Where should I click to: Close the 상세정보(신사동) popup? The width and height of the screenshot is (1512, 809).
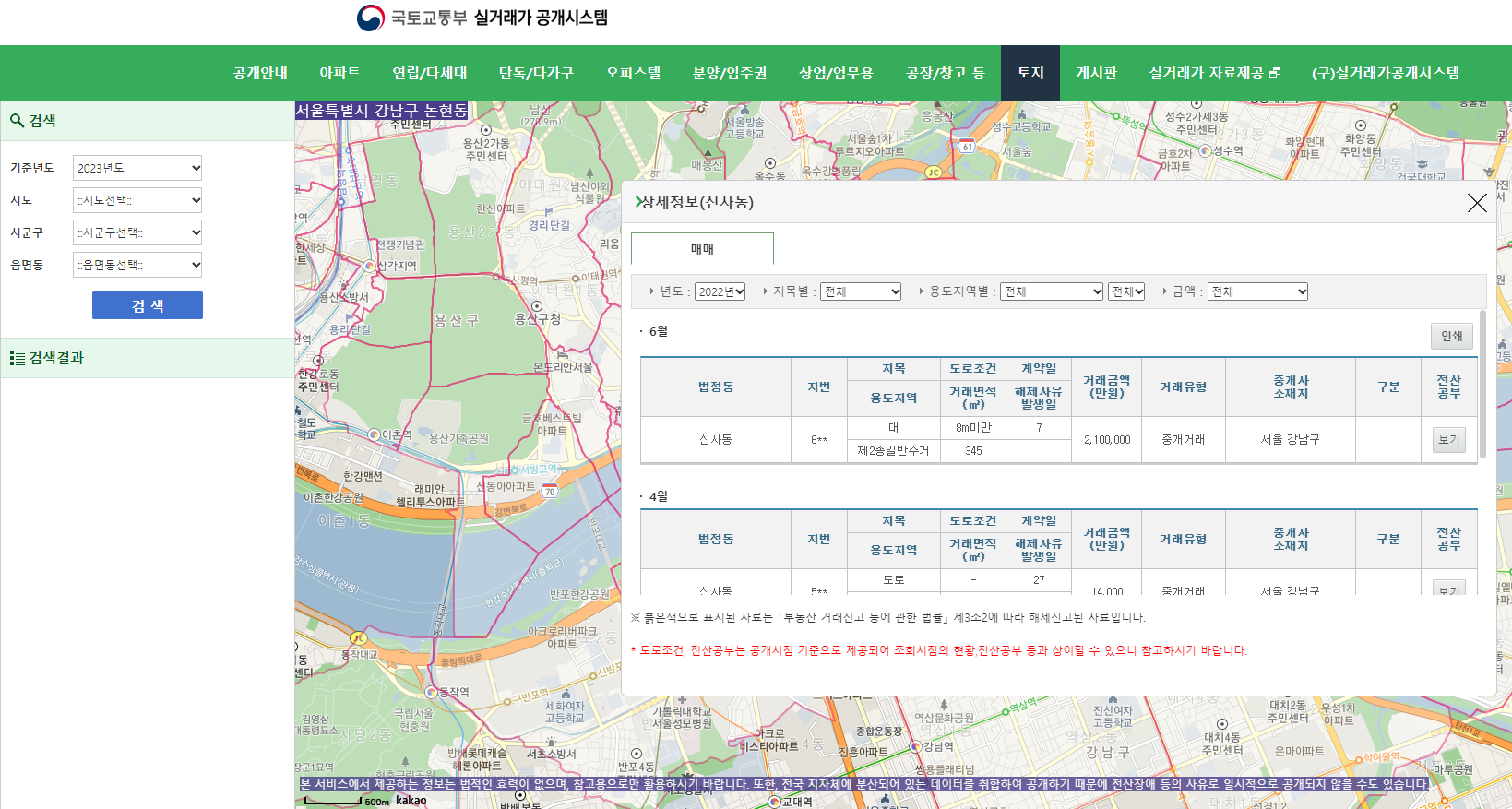click(x=1477, y=203)
